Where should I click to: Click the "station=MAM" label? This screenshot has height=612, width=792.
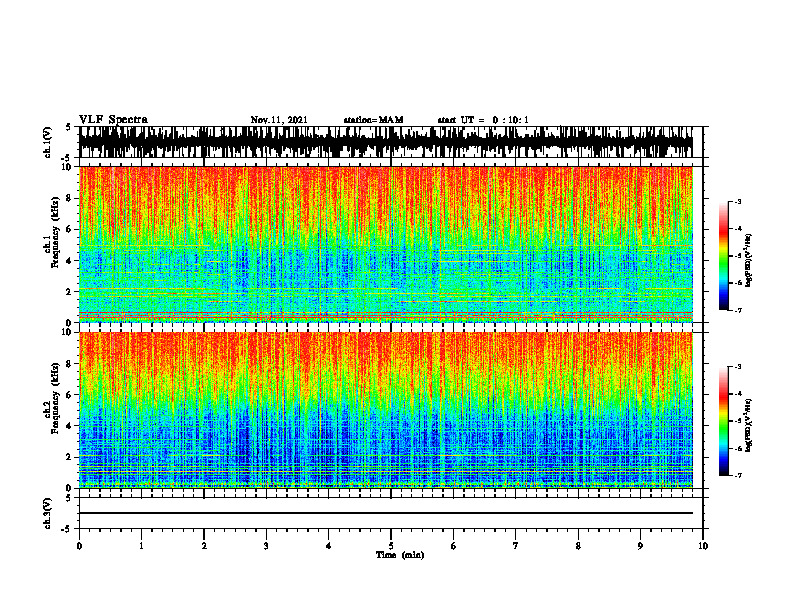point(373,120)
